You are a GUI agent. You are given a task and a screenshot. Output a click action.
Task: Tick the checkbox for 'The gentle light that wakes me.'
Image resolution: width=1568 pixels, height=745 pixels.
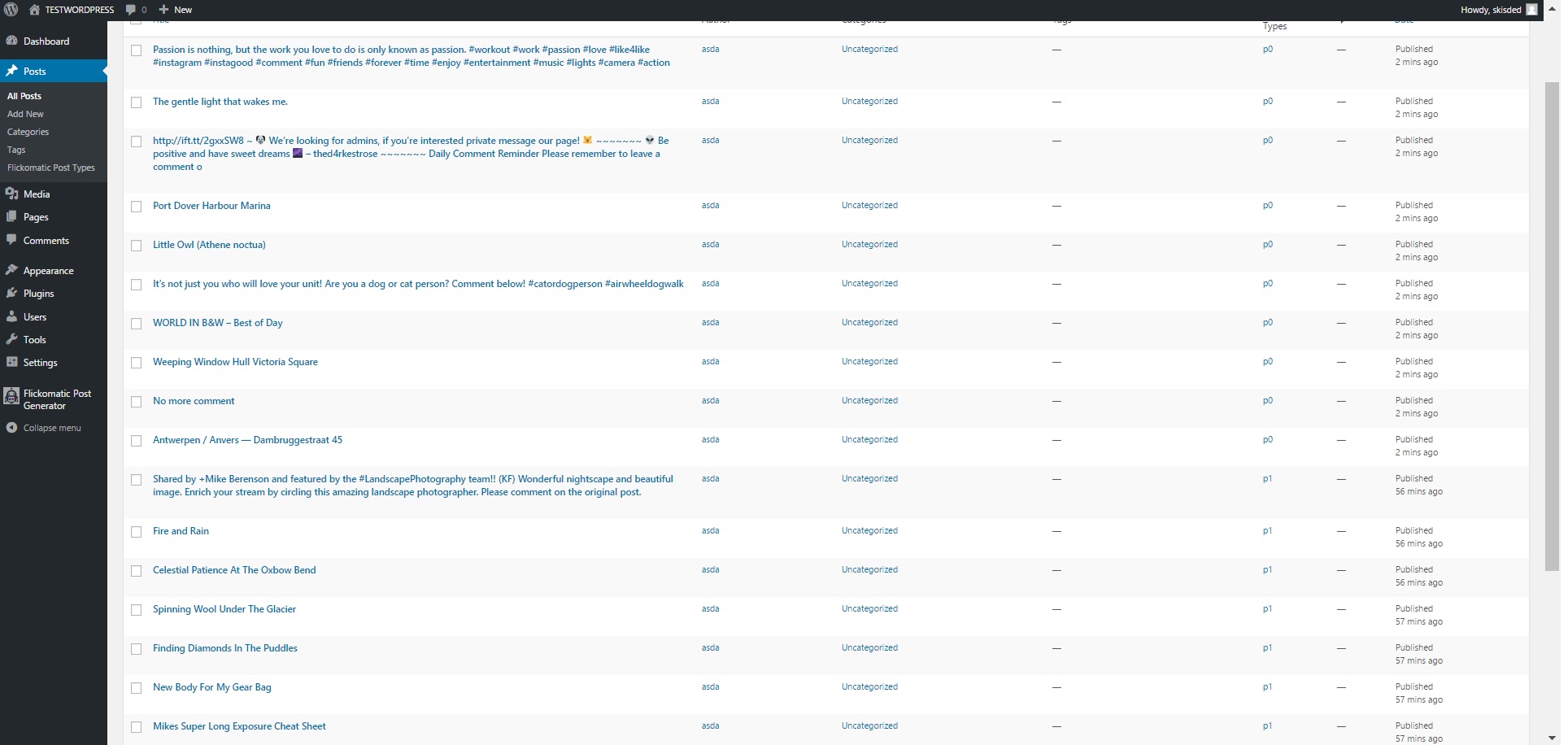point(137,102)
